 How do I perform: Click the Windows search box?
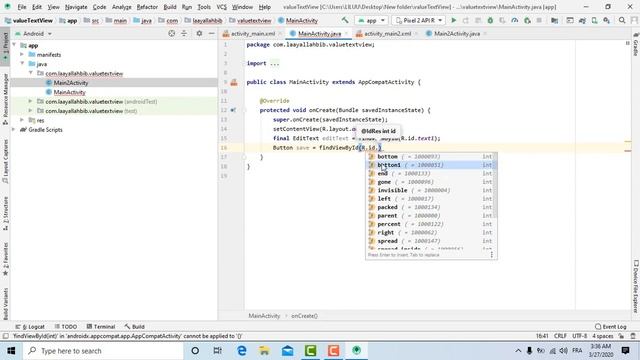(104, 351)
